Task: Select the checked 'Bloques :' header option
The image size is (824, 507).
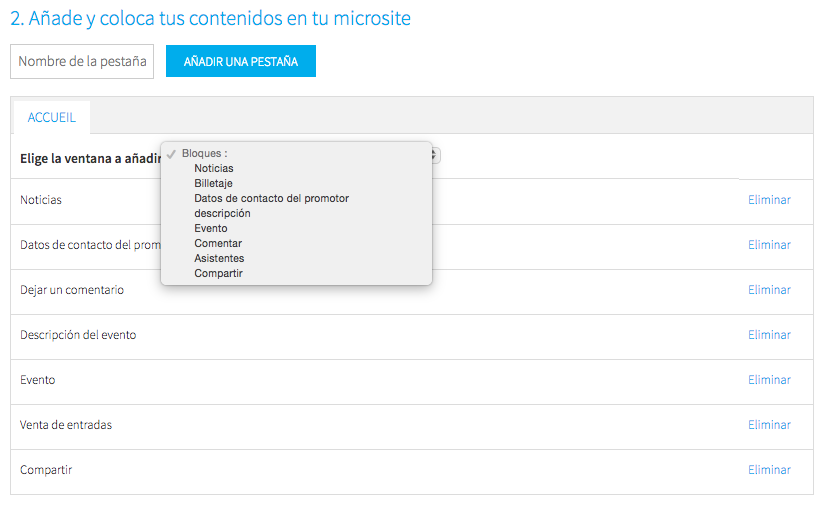Action: coord(204,153)
